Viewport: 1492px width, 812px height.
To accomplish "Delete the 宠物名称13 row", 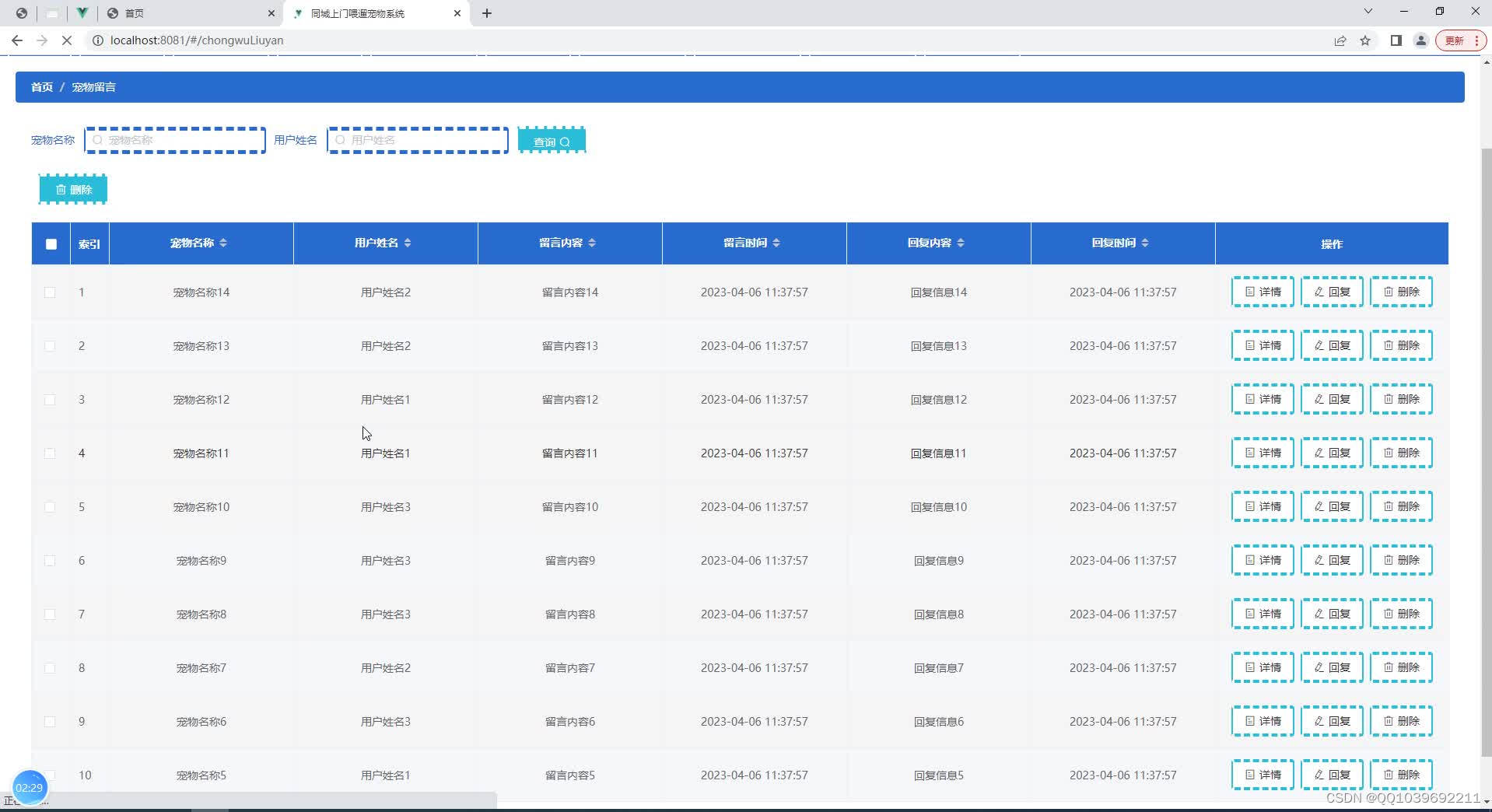I will [x=1401, y=345].
